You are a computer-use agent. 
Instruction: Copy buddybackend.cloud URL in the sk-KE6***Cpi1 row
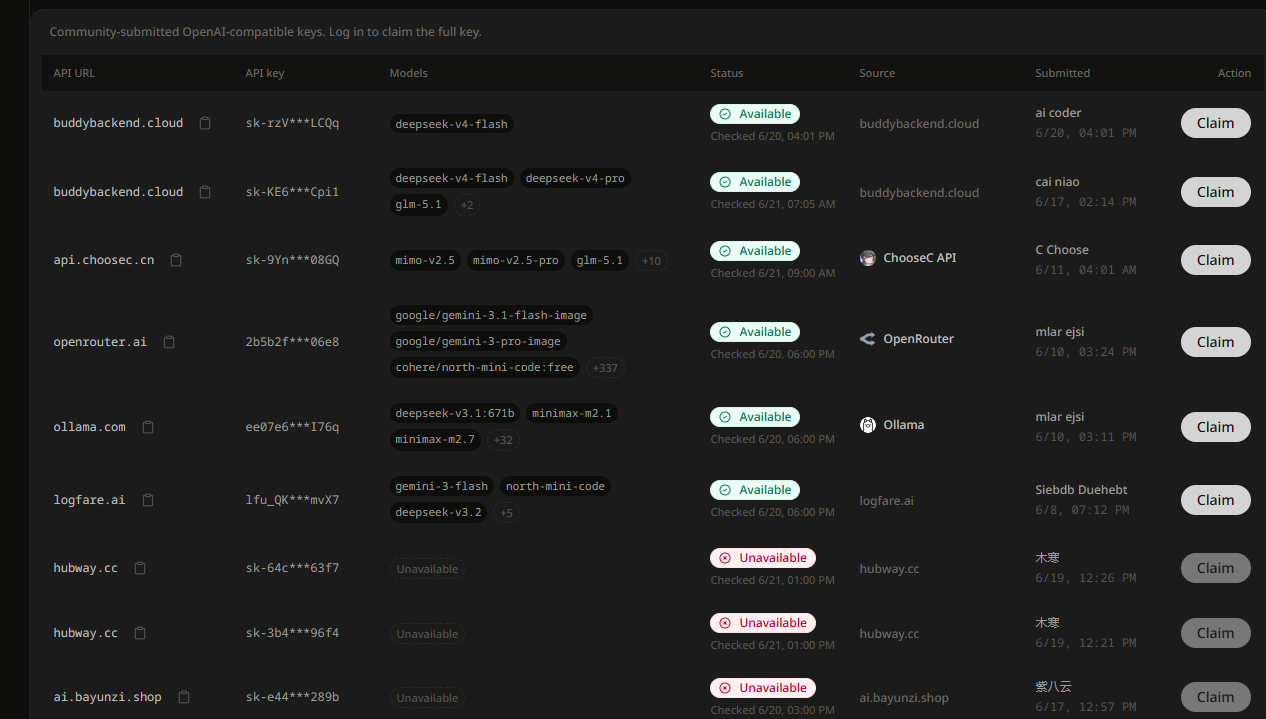205,192
